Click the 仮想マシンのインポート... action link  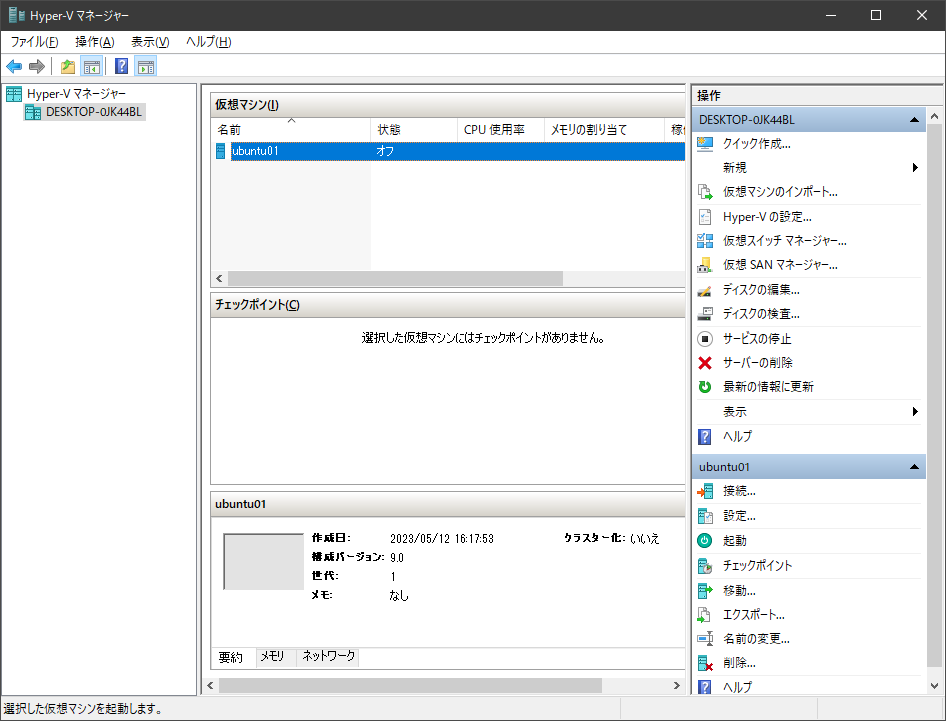[780, 192]
